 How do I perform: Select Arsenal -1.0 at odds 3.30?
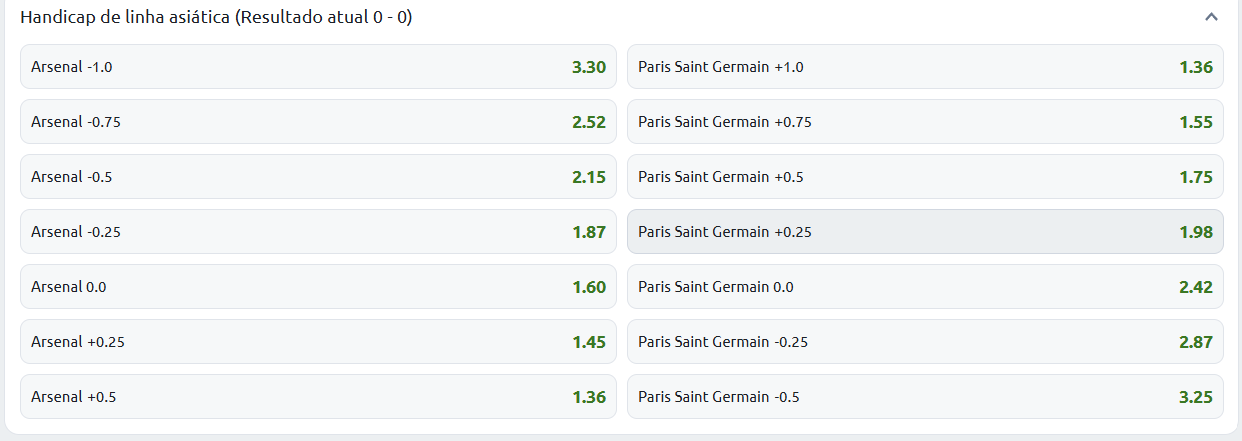coord(318,67)
